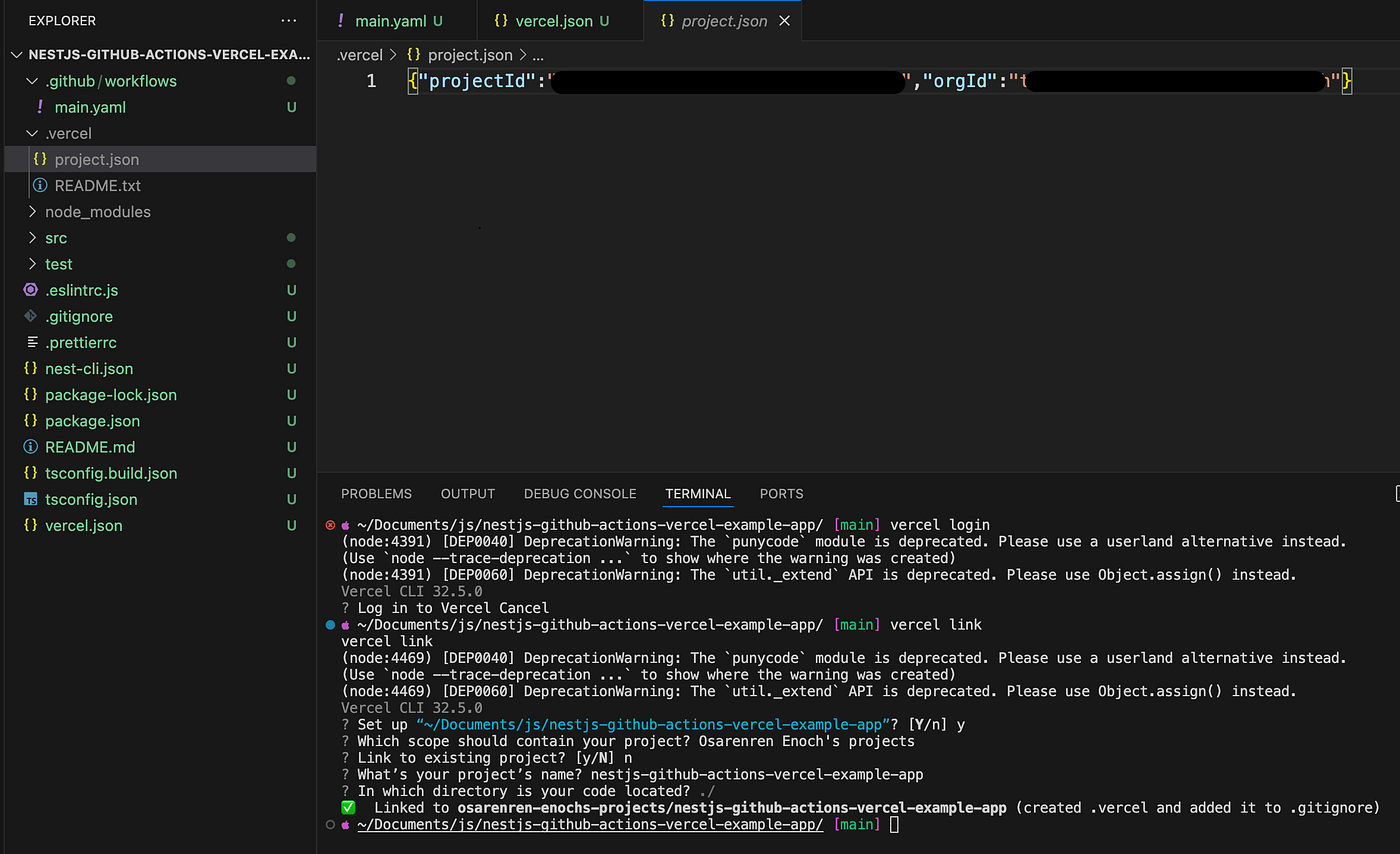Viewport: 1400px width, 854px height.
Task: Click the braces icon in the editor breadcrumb
Action: [x=413, y=55]
